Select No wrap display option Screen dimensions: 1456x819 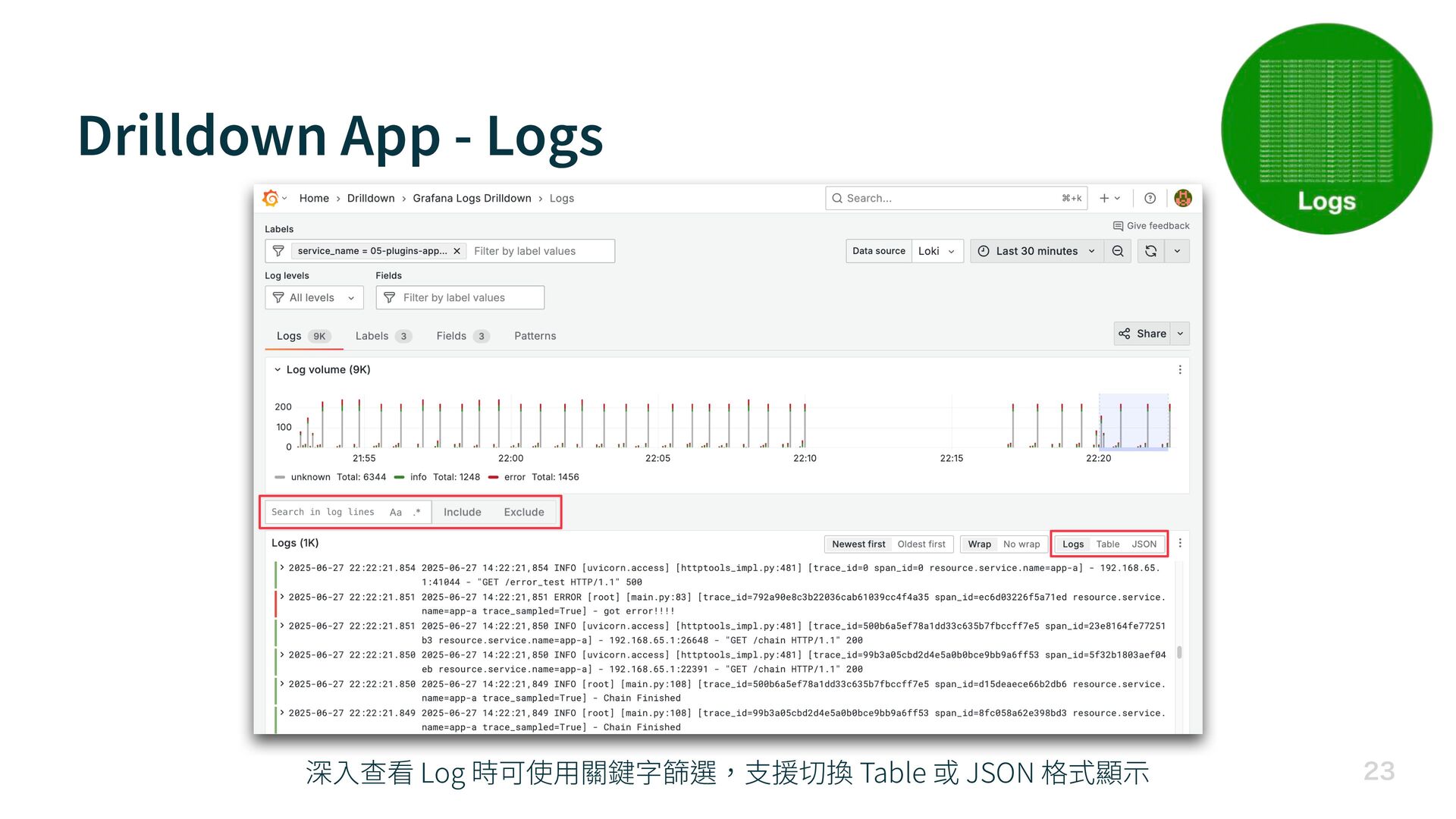tap(1021, 544)
